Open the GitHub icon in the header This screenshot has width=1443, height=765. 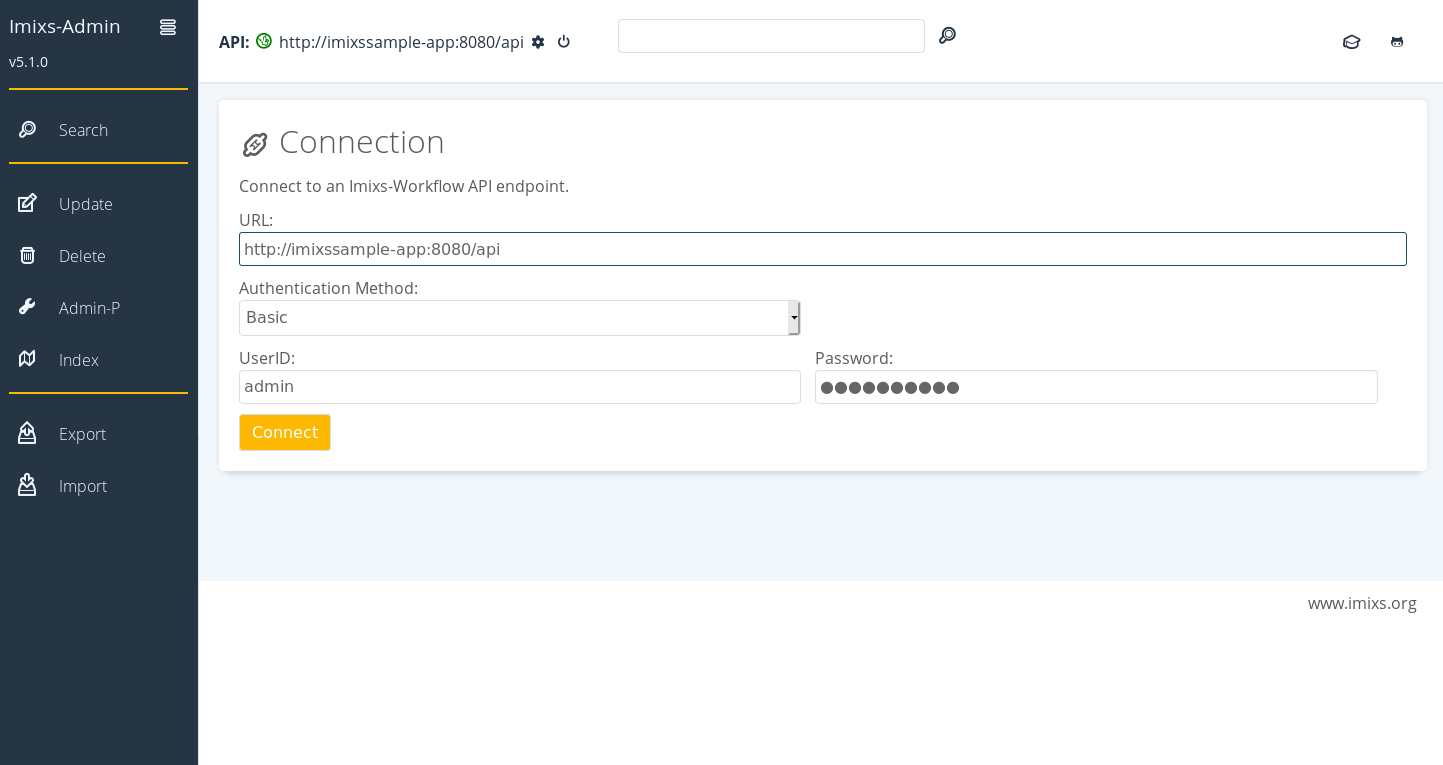[x=1397, y=42]
